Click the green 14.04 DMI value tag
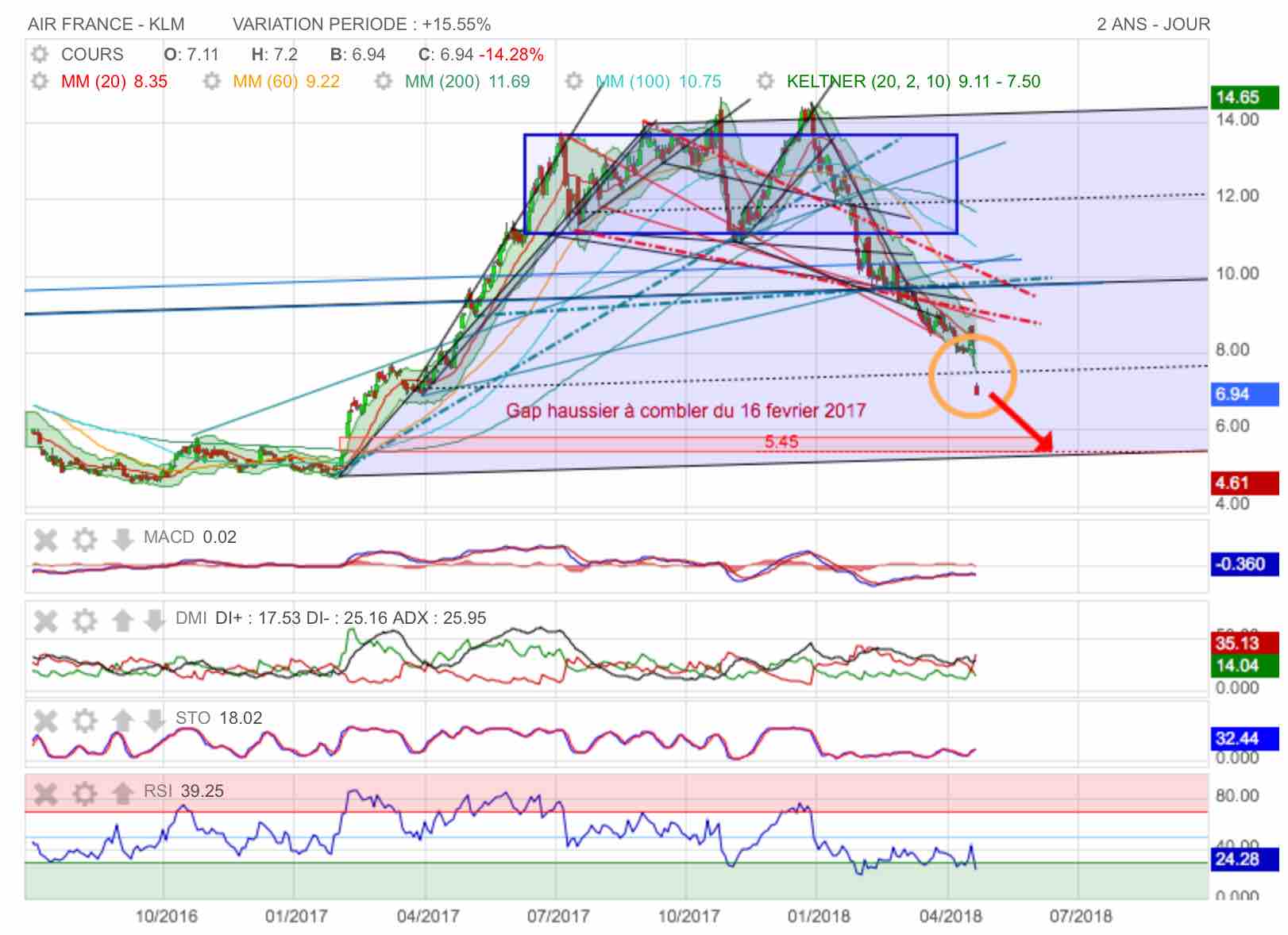 pyautogui.click(x=1244, y=665)
